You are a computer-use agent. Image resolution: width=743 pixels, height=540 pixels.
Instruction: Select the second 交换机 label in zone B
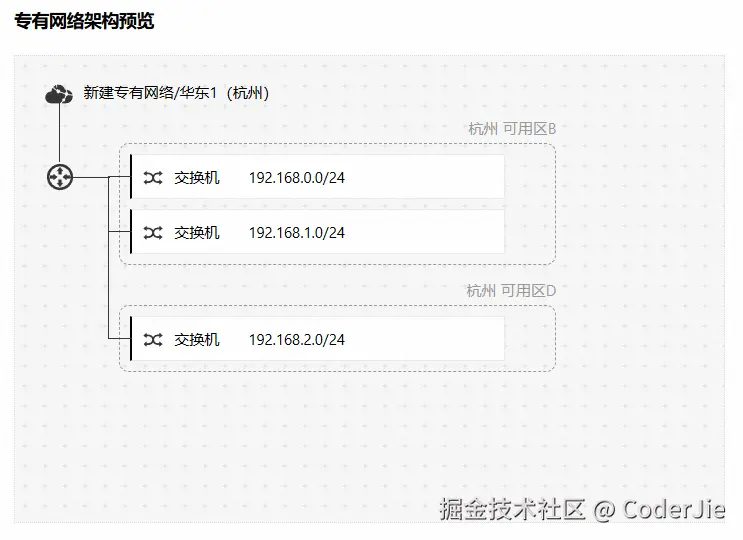[x=197, y=233]
